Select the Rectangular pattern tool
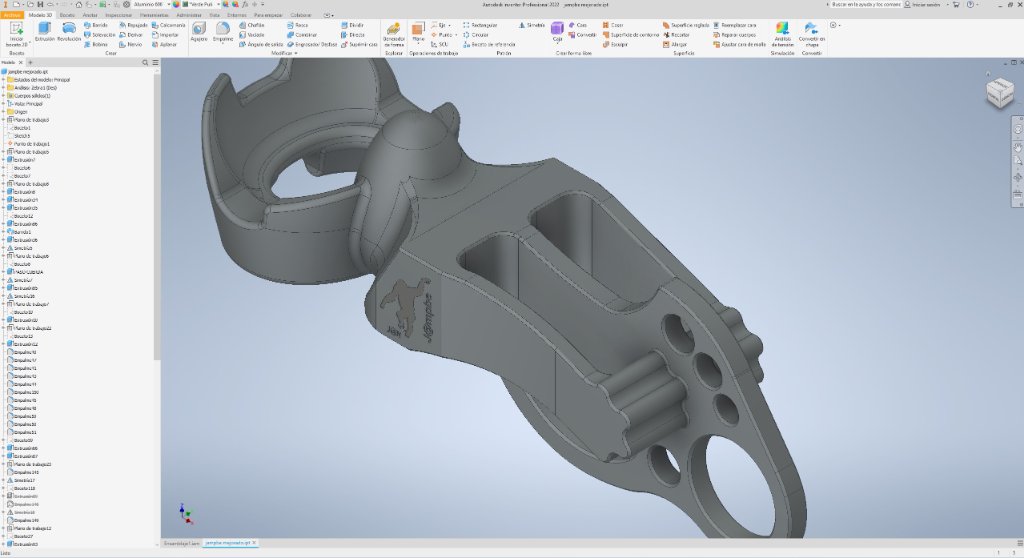Image resolution: width=1024 pixels, height=558 pixels. pyautogui.click(x=480, y=25)
